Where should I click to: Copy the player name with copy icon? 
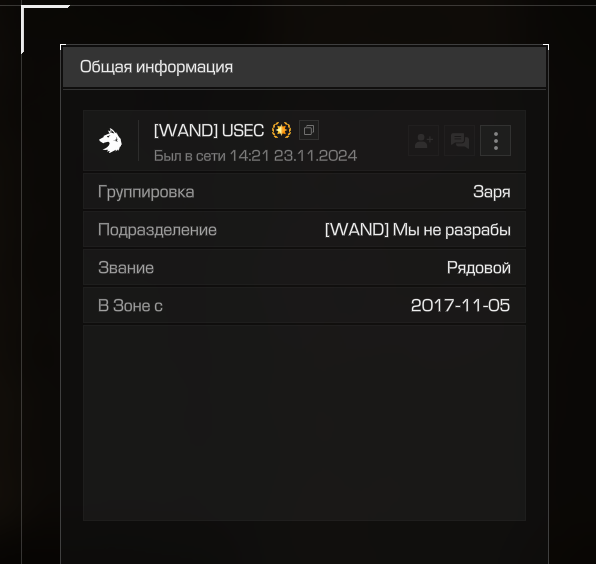click(309, 130)
